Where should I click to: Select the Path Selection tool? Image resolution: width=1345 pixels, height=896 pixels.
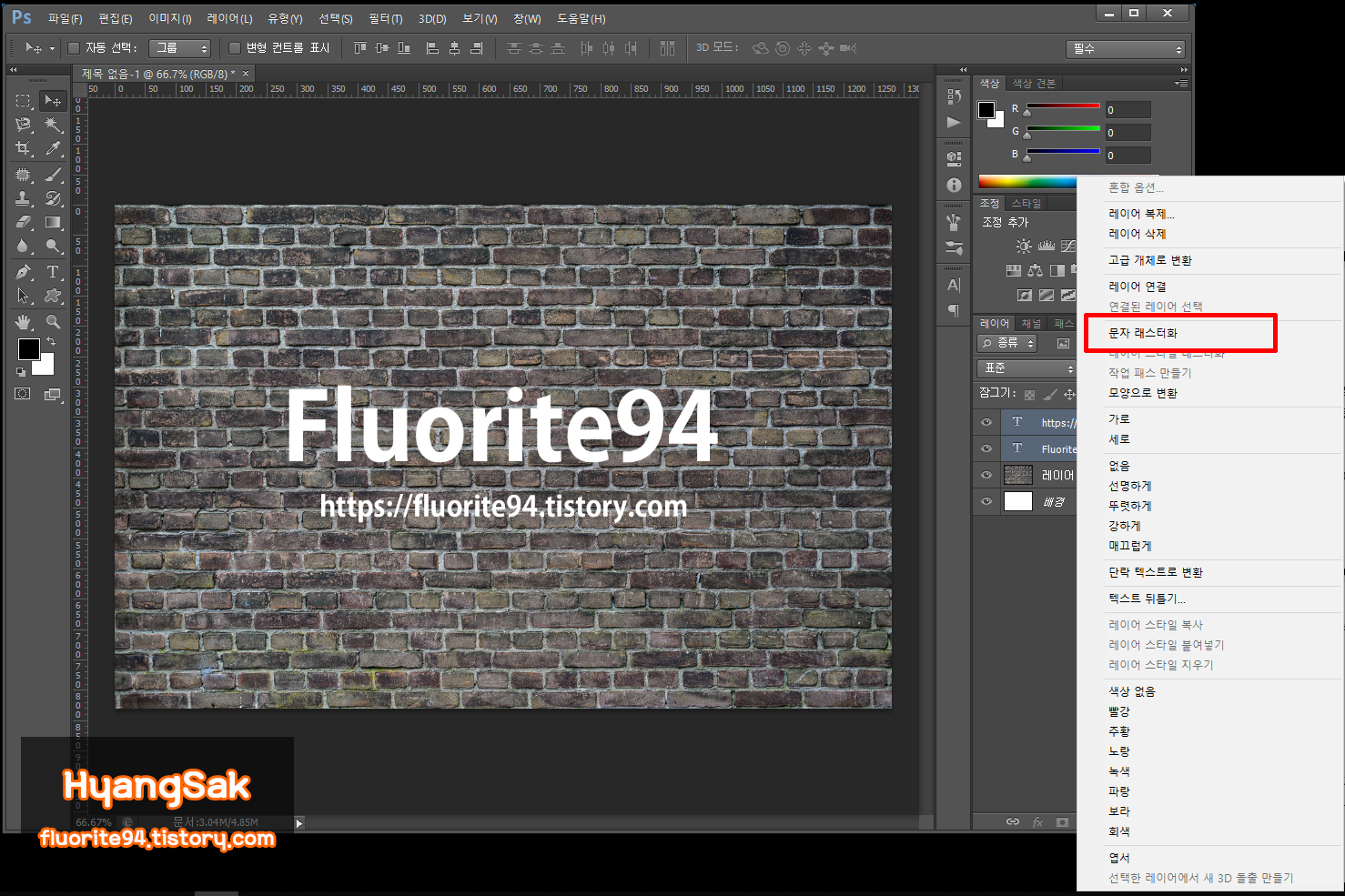(24, 296)
